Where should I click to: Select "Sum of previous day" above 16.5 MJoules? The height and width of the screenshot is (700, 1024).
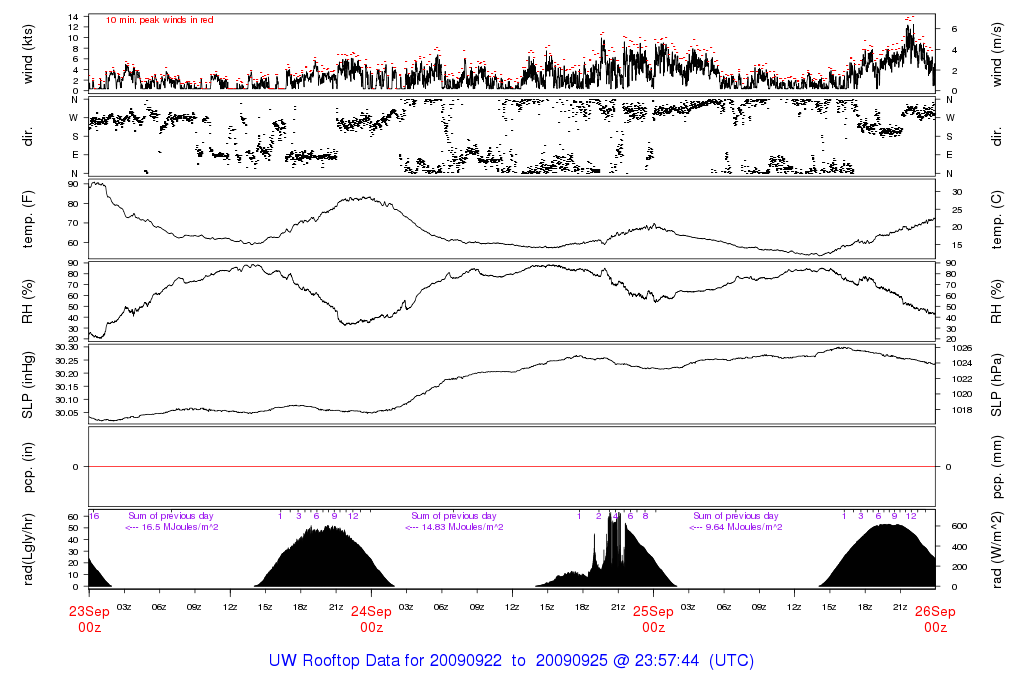pos(170,516)
